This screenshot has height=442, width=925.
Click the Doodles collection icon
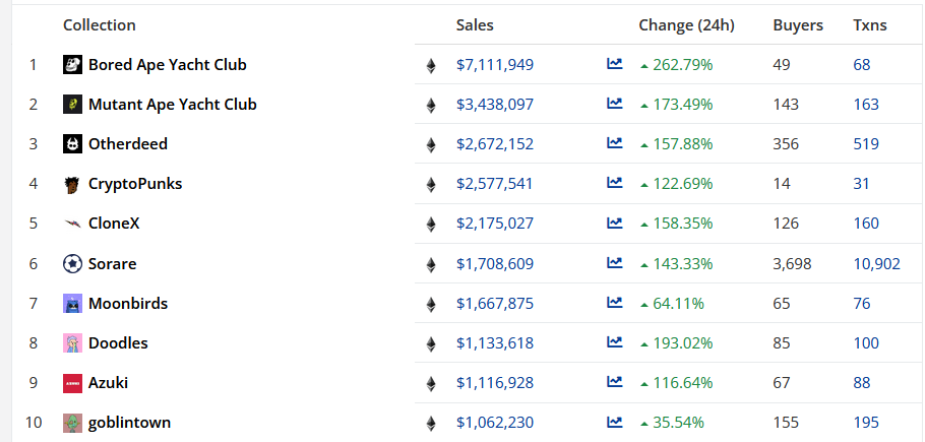[x=72, y=343]
